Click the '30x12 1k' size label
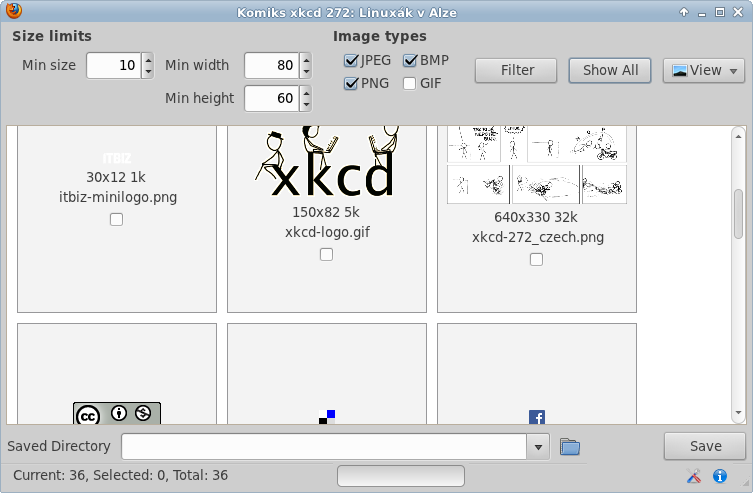This screenshot has height=493, width=753. [x=116, y=177]
